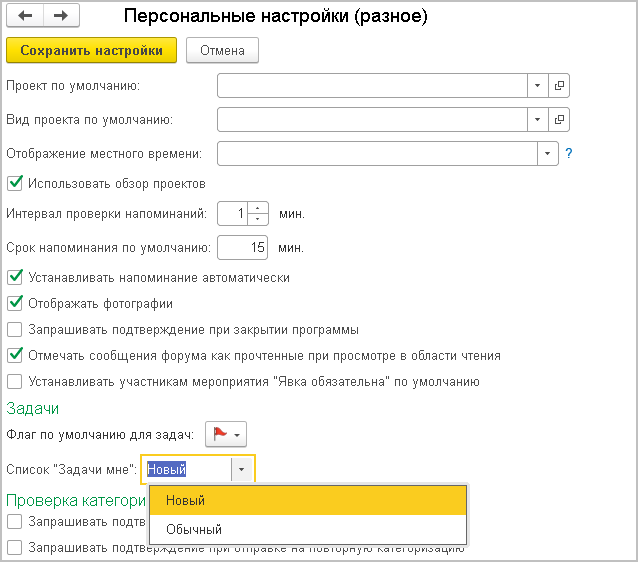Viewport: 638px width, 562px height.
Task: Expand the "Проект по умолчанию" dropdown
Action: point(537,86)
